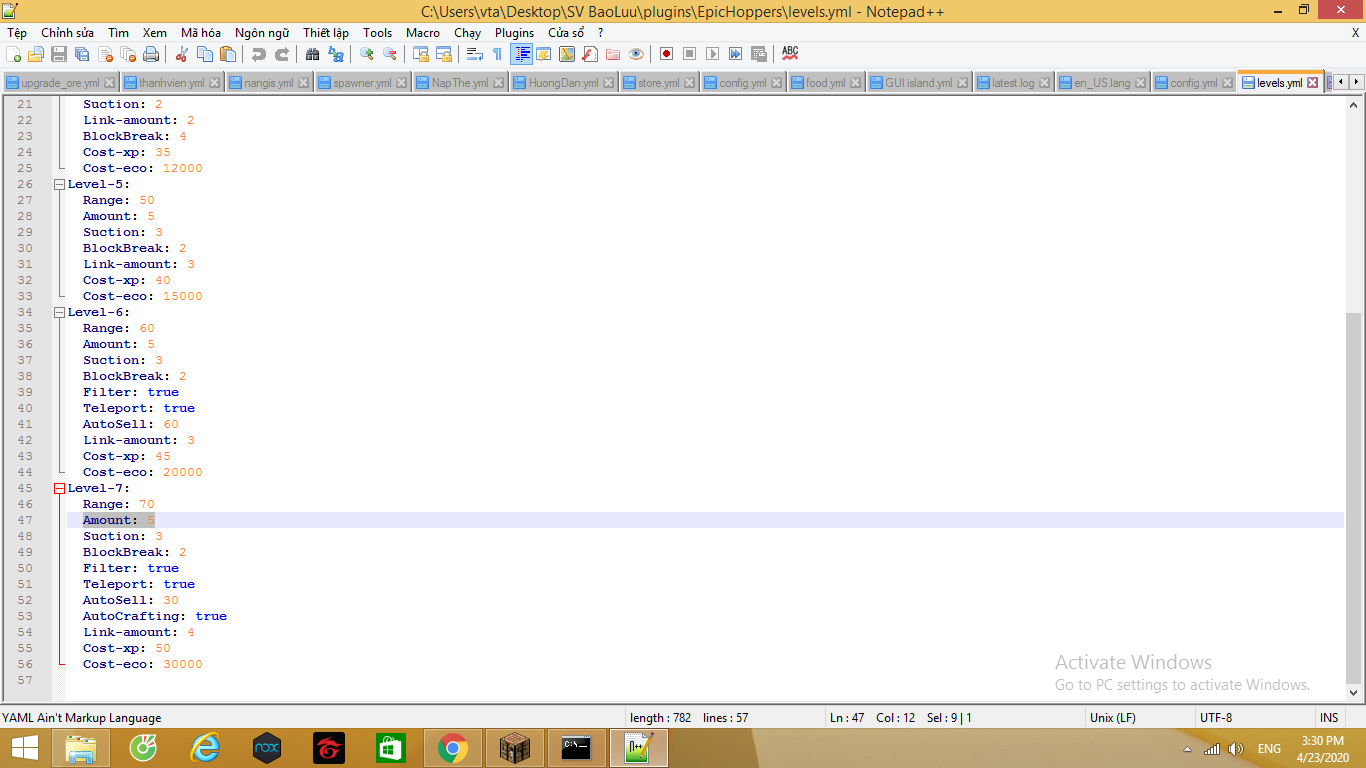Toggle the word wrap toolbar button
This screenshot has height=768, width=1366.
475,54
